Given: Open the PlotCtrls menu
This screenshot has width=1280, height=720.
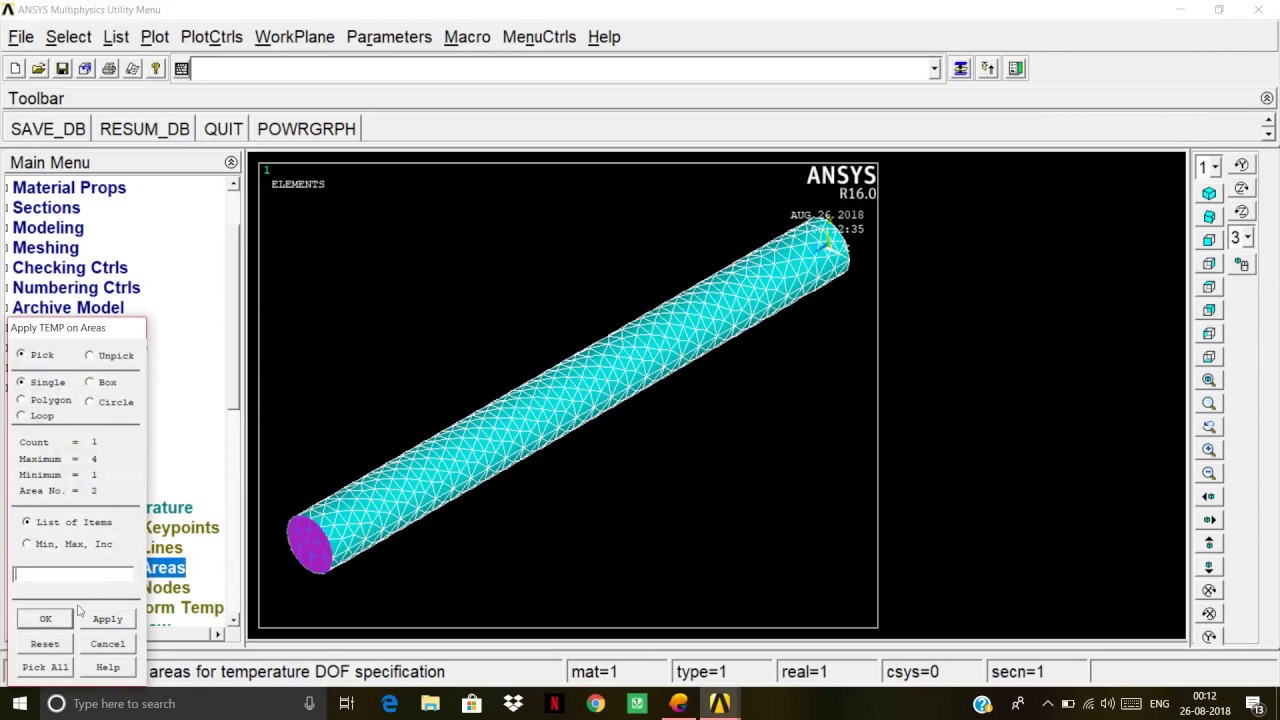Looking at the screenshot, I should click(x=211, y=37).
